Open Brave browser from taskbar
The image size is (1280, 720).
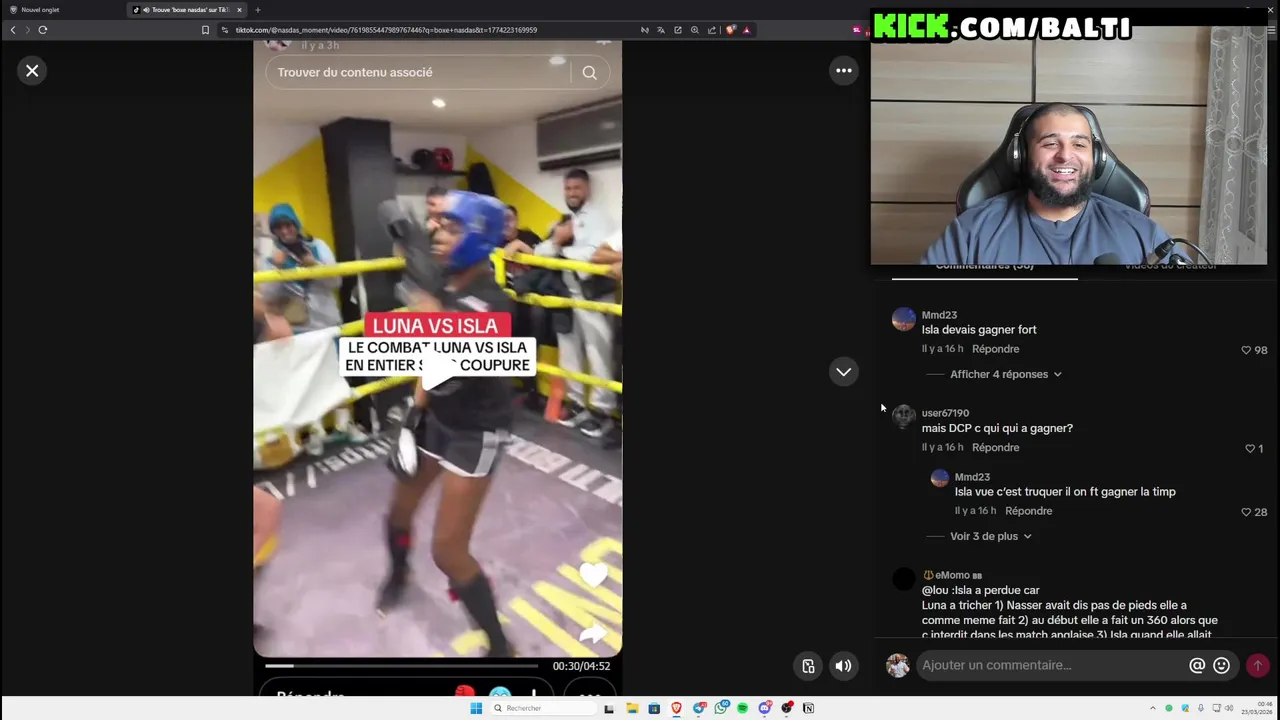click(676, 708)
